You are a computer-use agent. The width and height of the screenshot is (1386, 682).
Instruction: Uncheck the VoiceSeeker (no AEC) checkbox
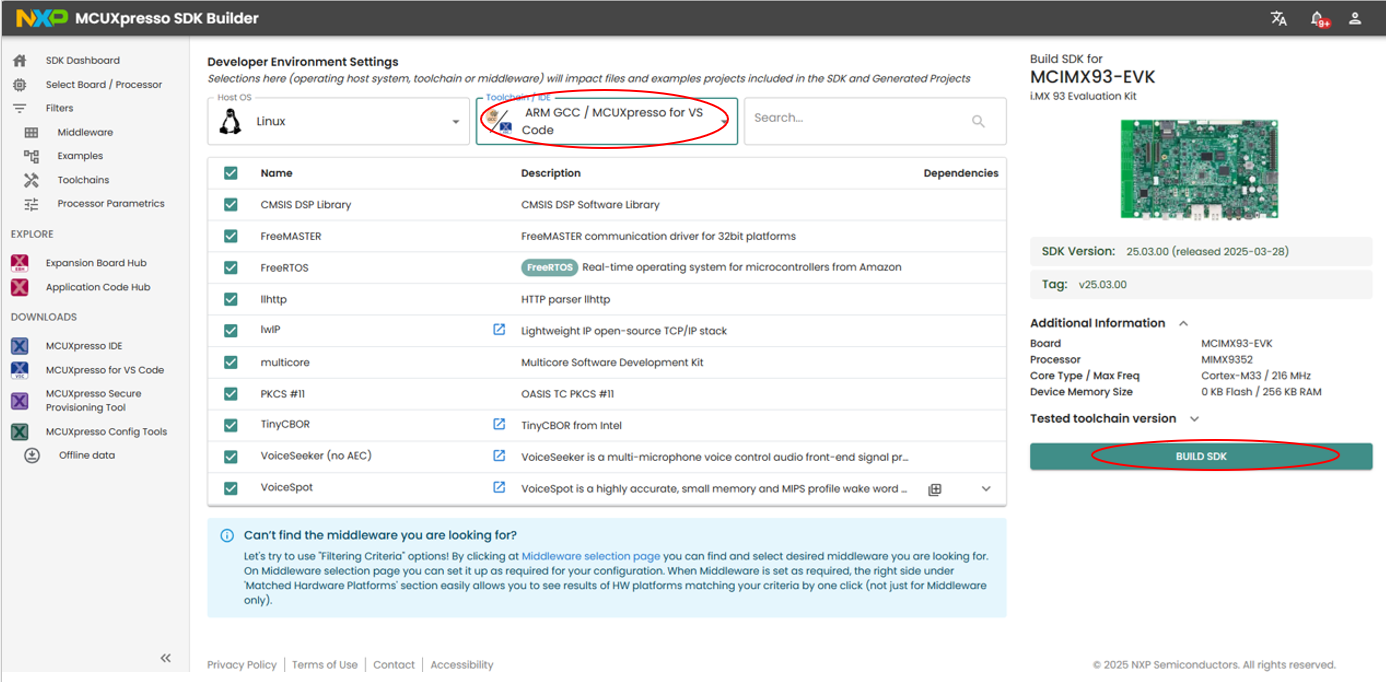pyautogui.click(x=231, y=457)
